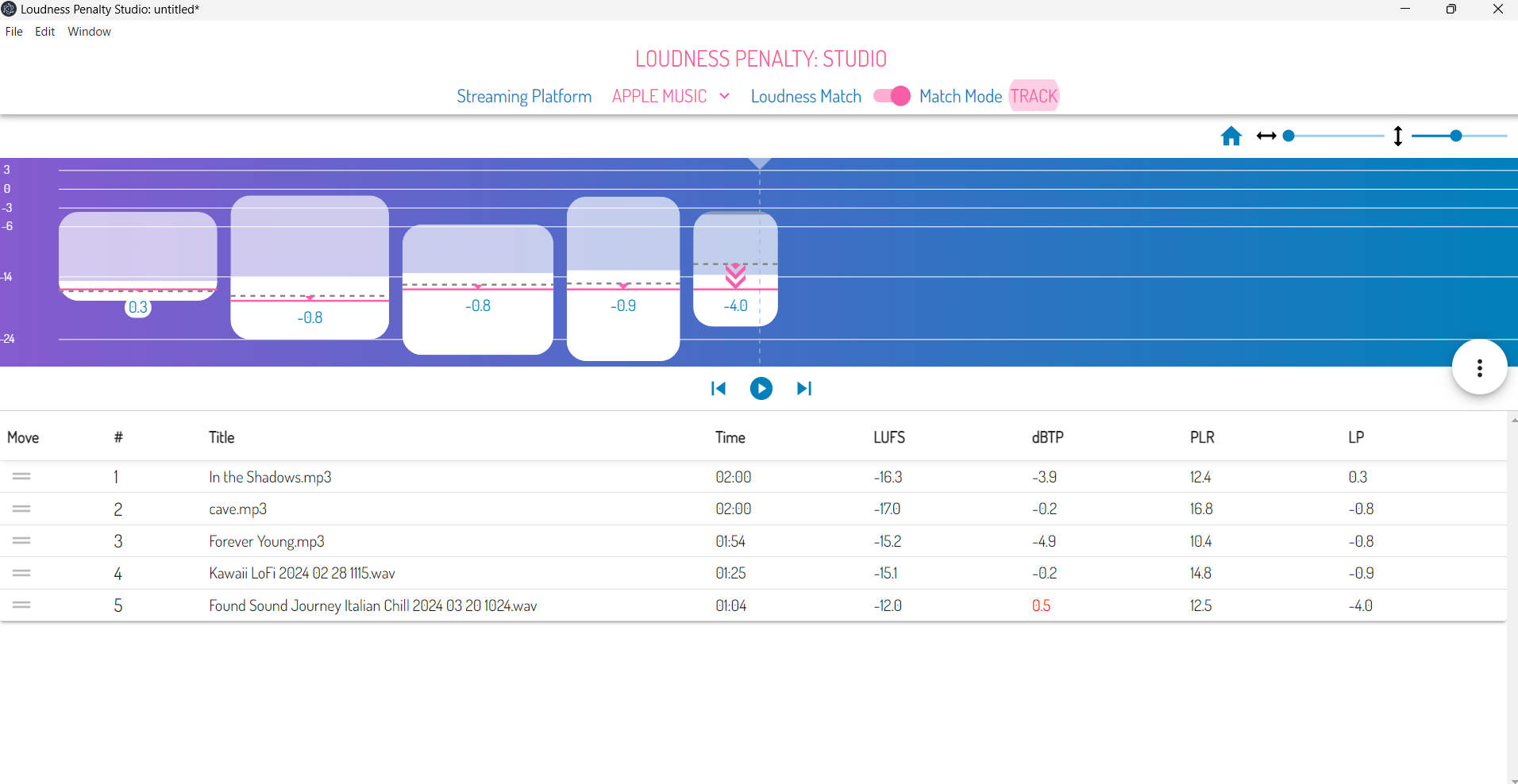Open the three-dots more options button

pos(1479,367)
